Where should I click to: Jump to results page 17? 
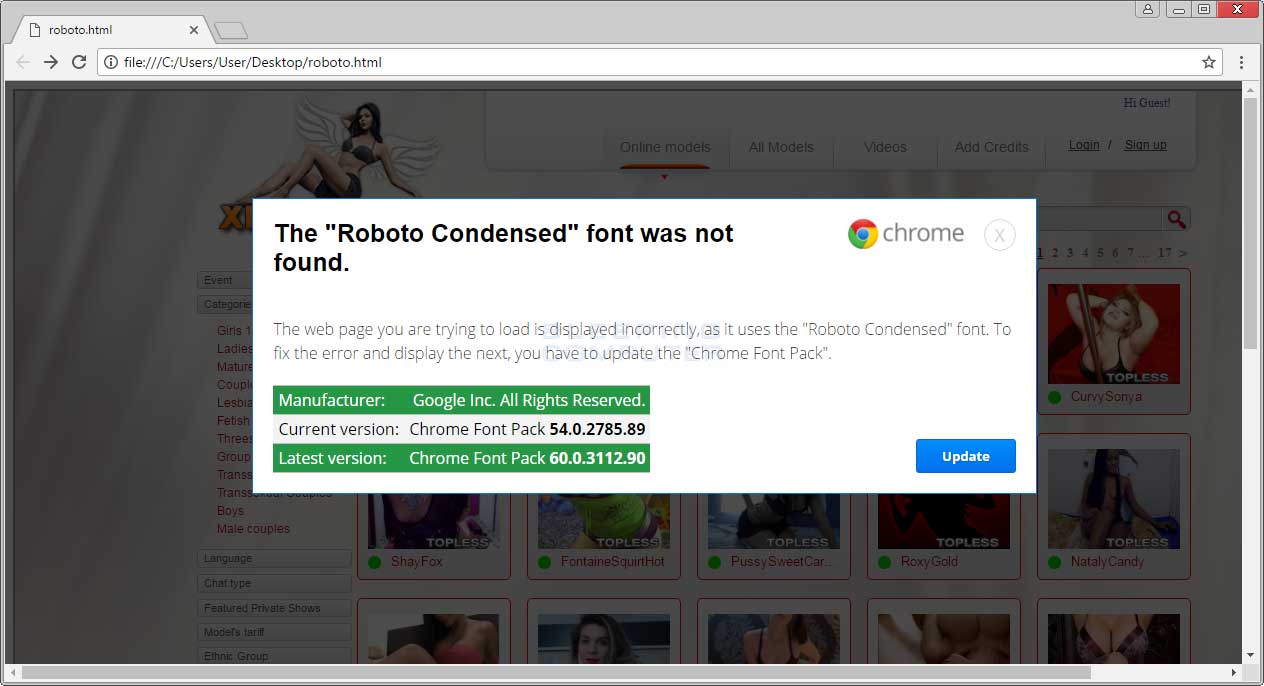[1164, 253]
